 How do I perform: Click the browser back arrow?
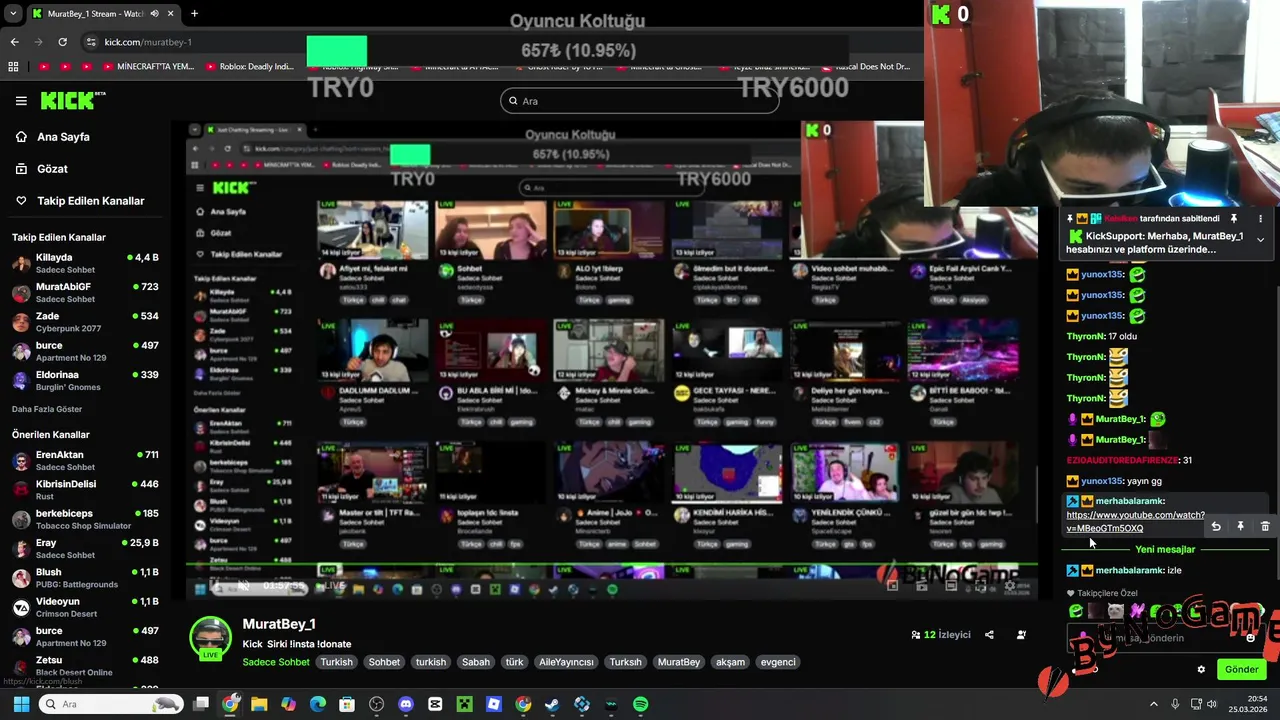click(x=14, y=42)
